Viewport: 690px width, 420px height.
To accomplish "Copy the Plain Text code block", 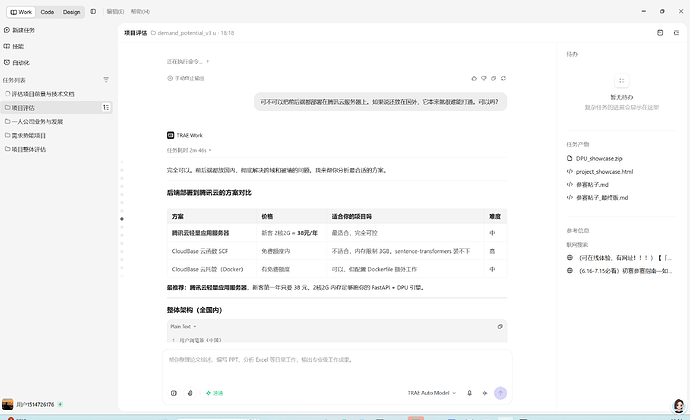I will 500,327.
